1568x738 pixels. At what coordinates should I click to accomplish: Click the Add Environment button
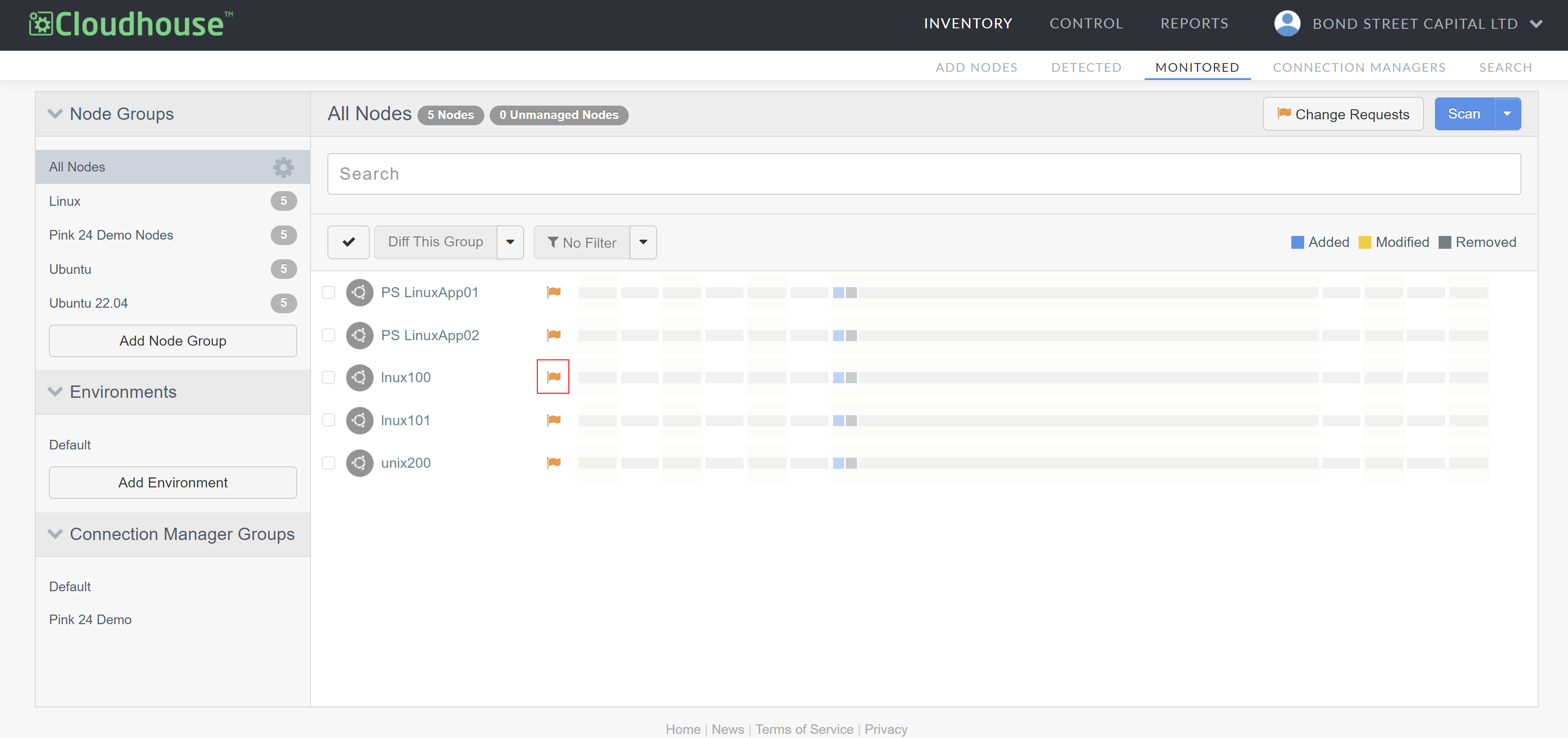[173, 482]
